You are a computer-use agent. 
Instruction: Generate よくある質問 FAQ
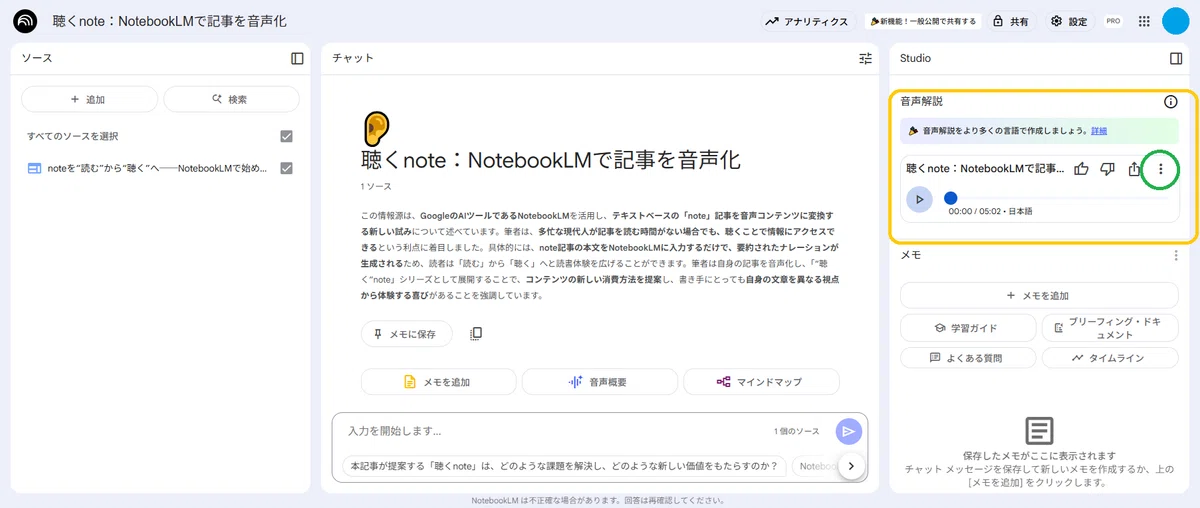pyautogui.click(x=967, y=357)
